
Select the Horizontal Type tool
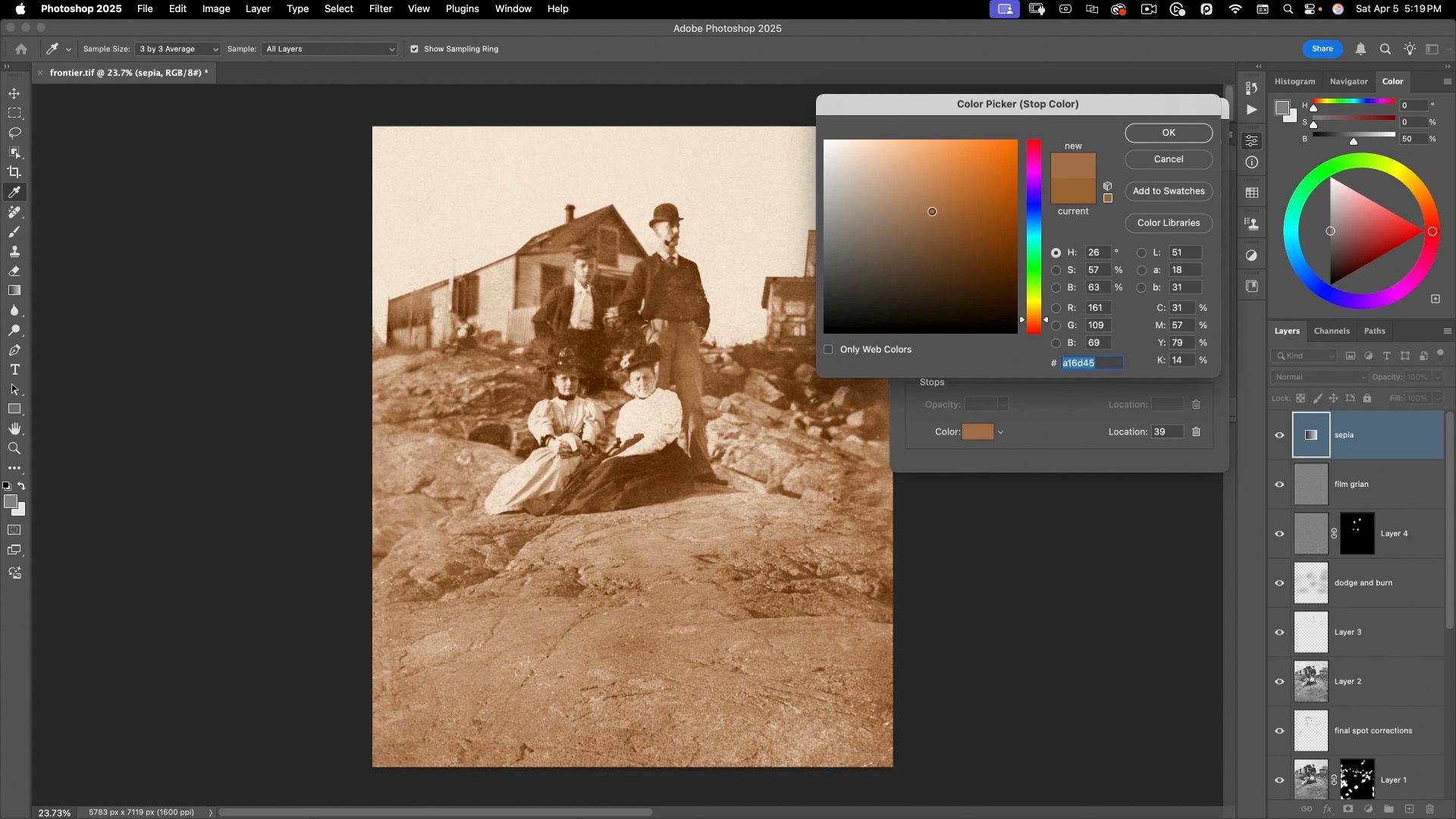(14, 370)
